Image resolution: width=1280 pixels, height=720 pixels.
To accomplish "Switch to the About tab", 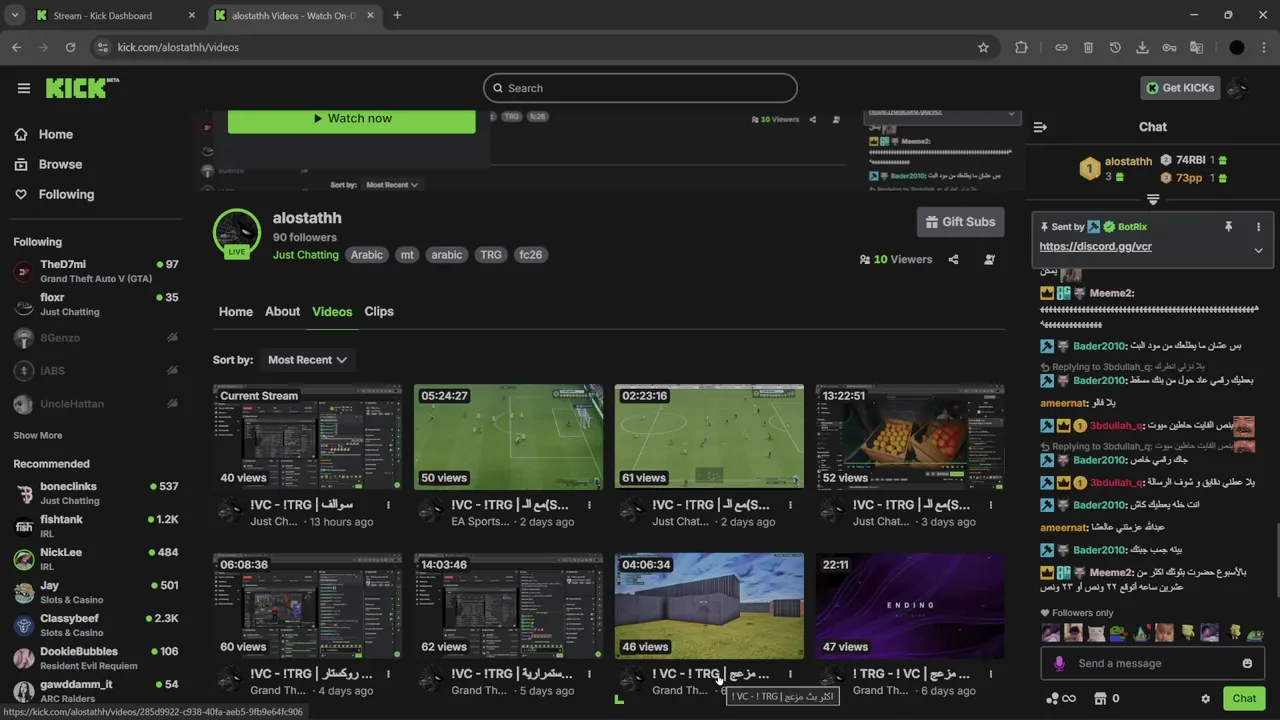I will (282, 311).
